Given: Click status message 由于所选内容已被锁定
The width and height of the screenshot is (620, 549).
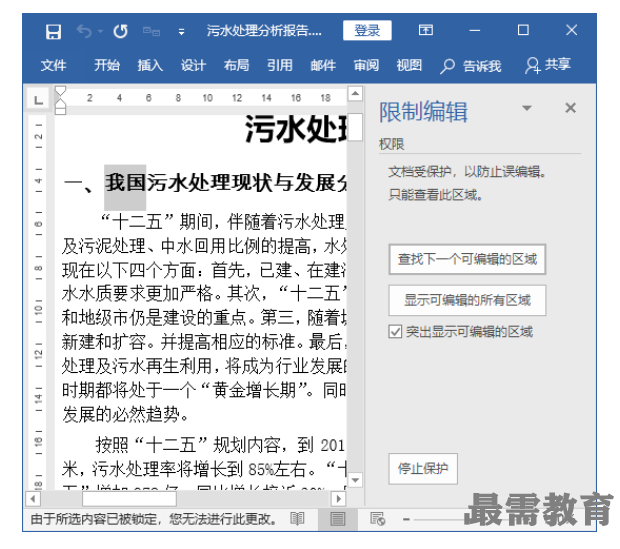Looking at the screenshot, I should point(153,519).
